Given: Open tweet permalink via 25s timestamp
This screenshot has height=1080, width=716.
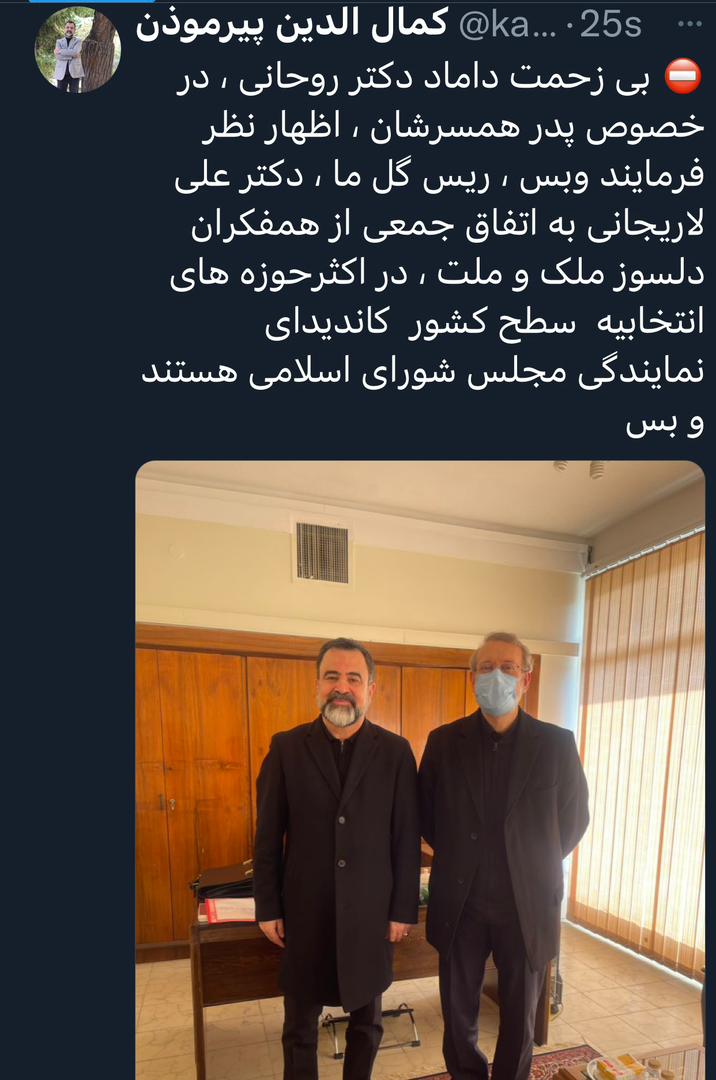Looking at the screenshot, I should (x=611, y=25).
